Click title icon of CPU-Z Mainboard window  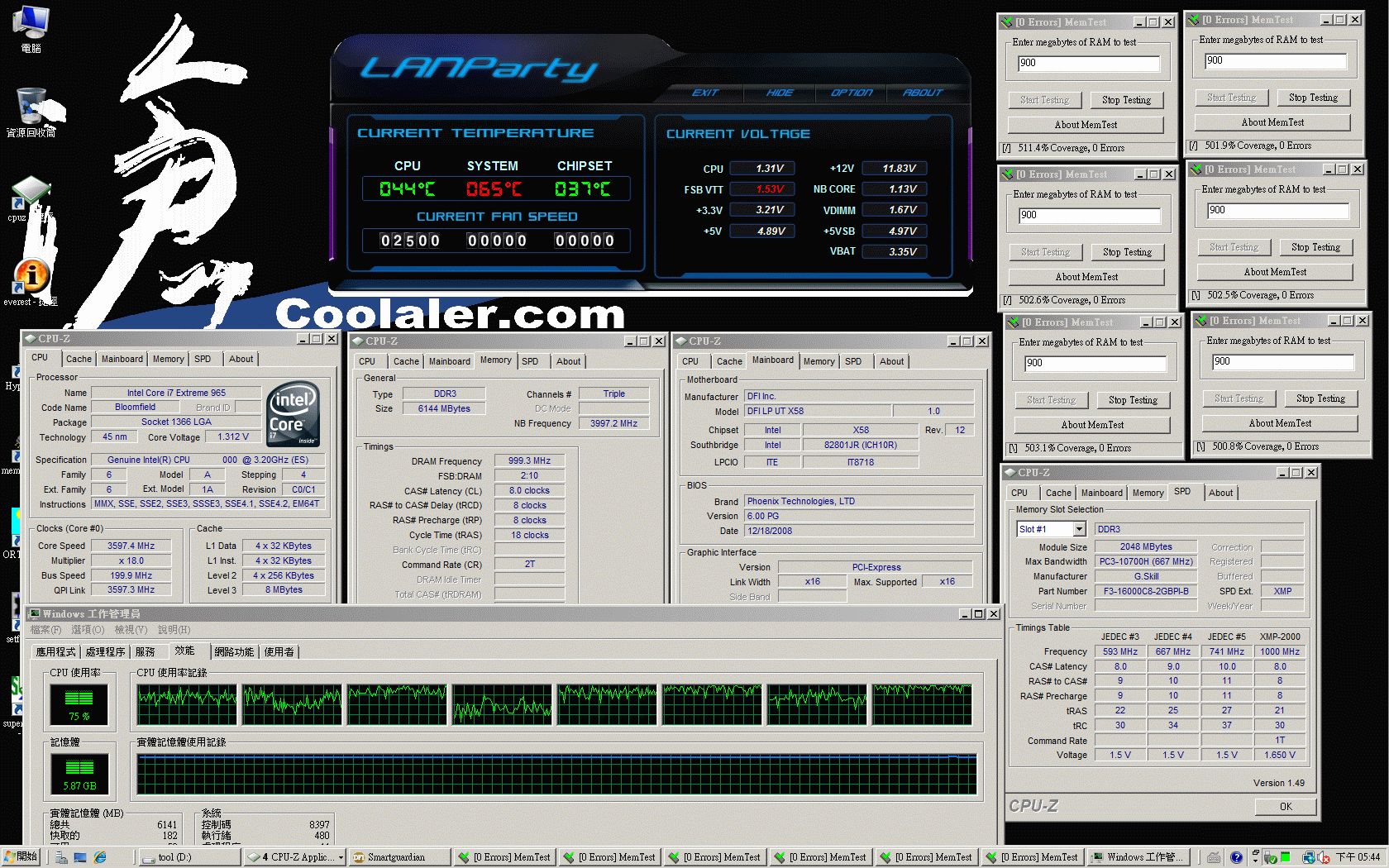point(681,341)
